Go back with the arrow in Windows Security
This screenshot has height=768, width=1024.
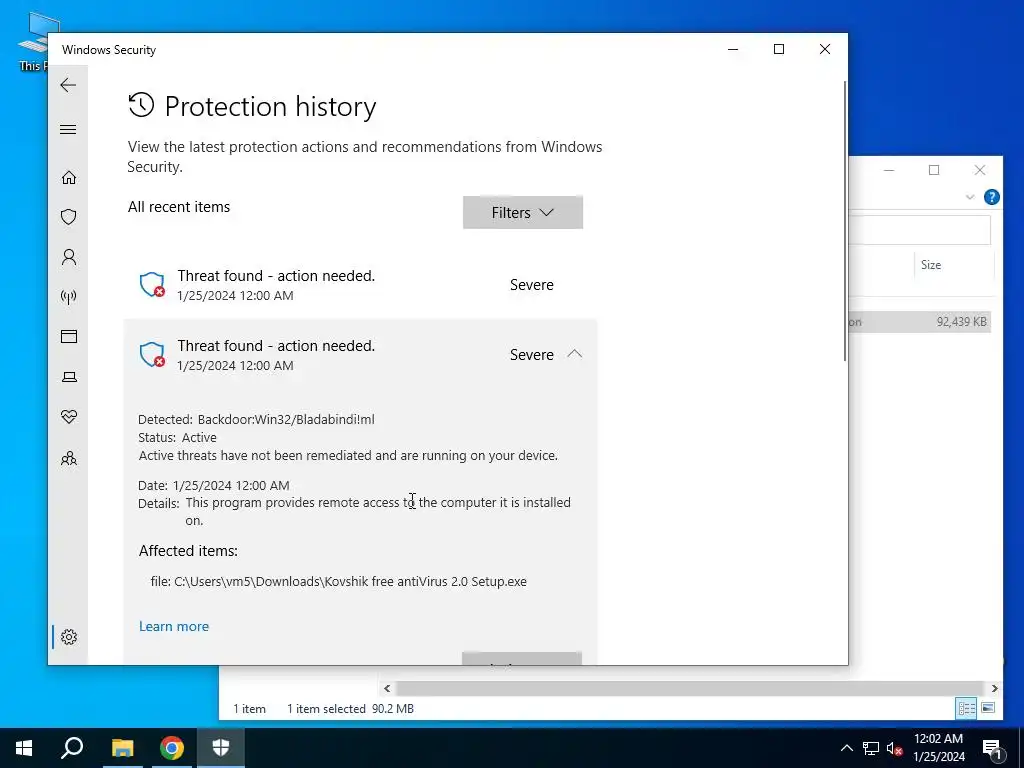[68, 85]
